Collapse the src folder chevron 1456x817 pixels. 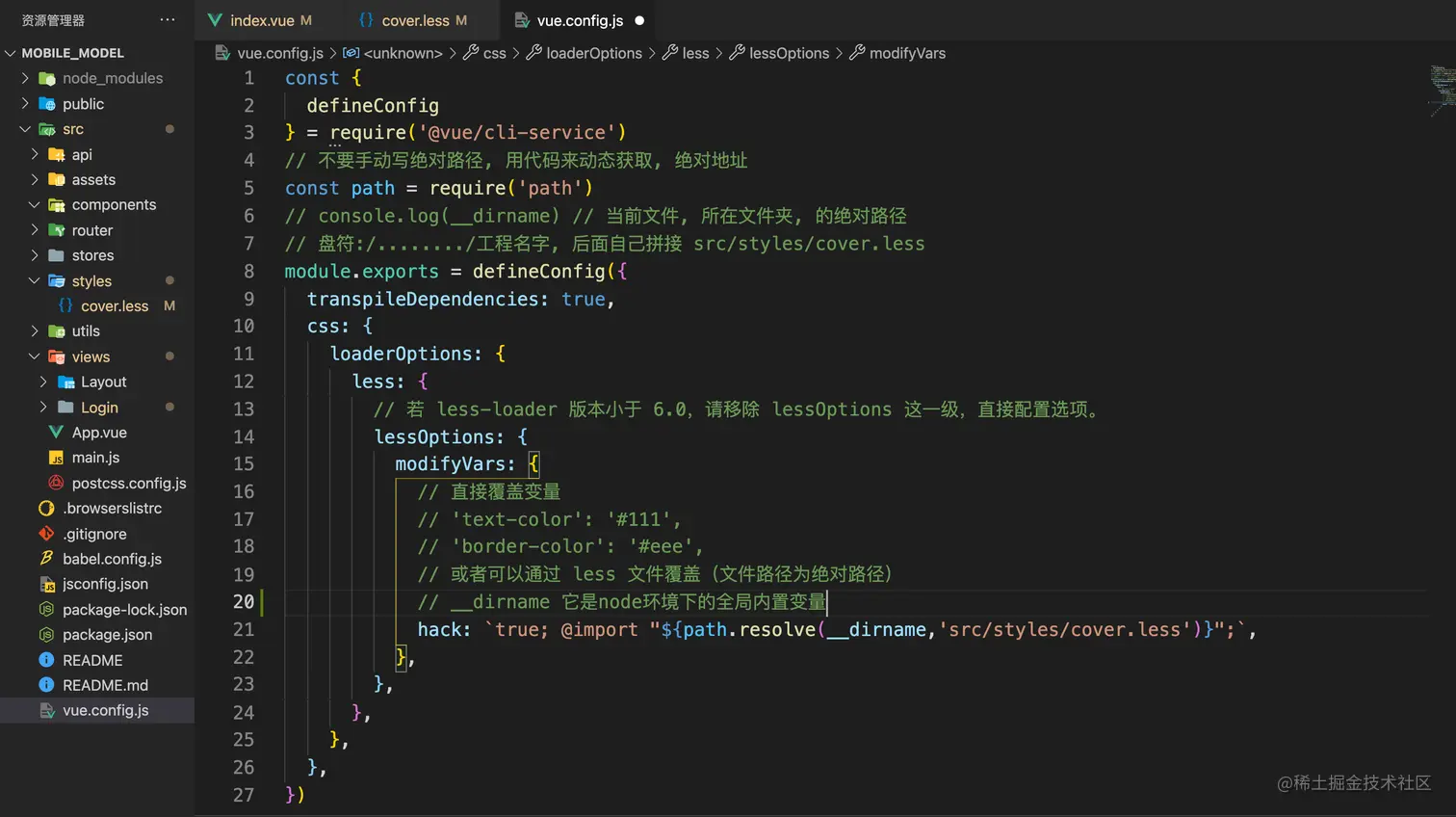[25, 128]
